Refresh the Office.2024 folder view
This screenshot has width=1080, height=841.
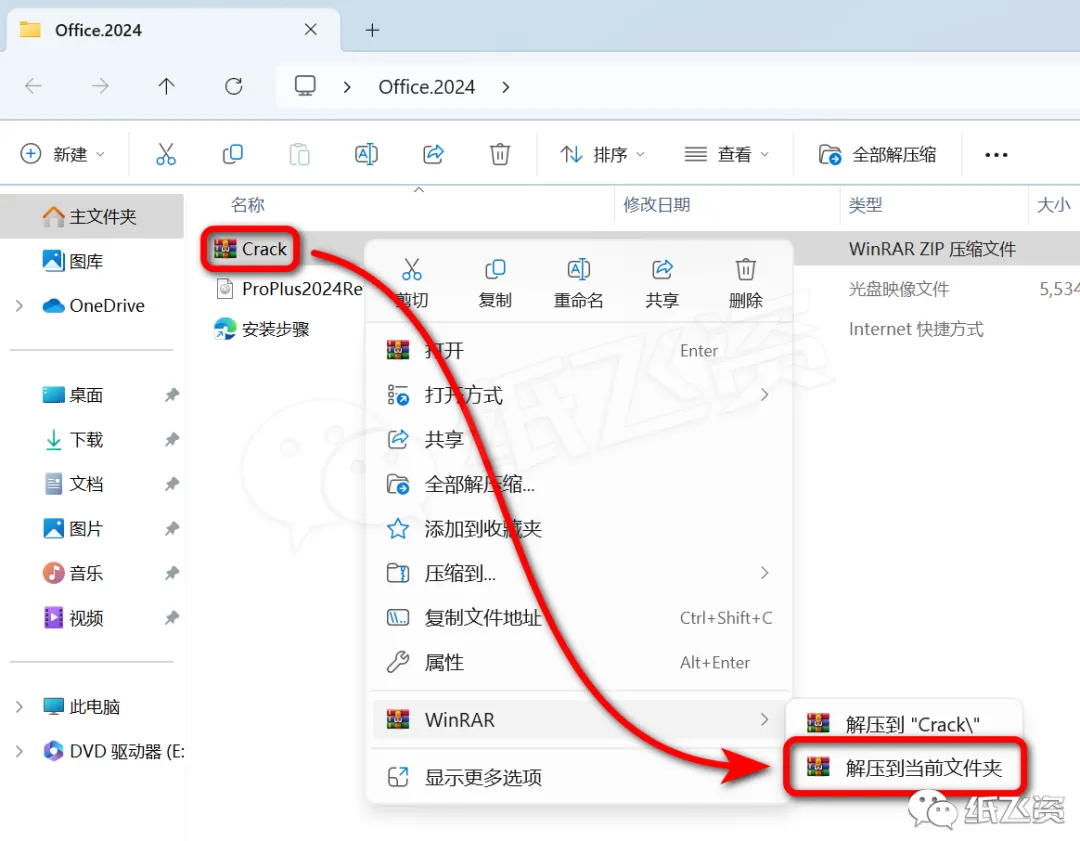pos(233,86)
